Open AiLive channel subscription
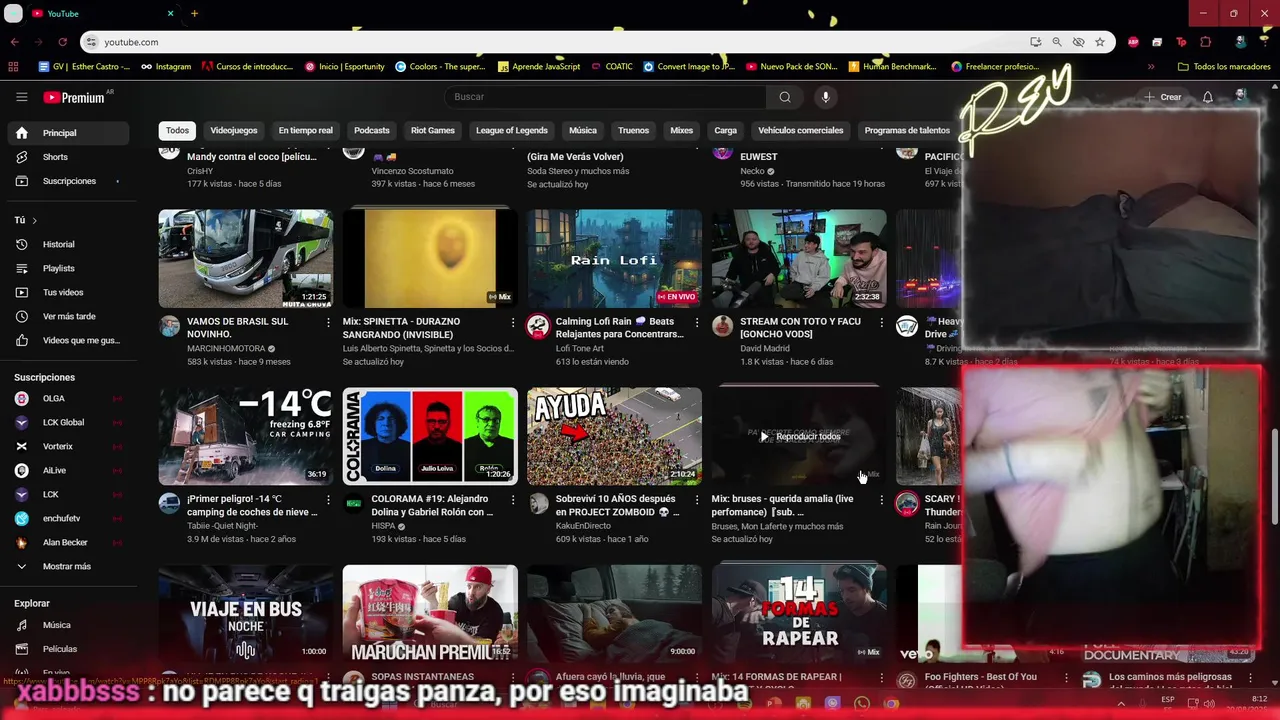Screen dimensions: 1280x720 [68, 470]
